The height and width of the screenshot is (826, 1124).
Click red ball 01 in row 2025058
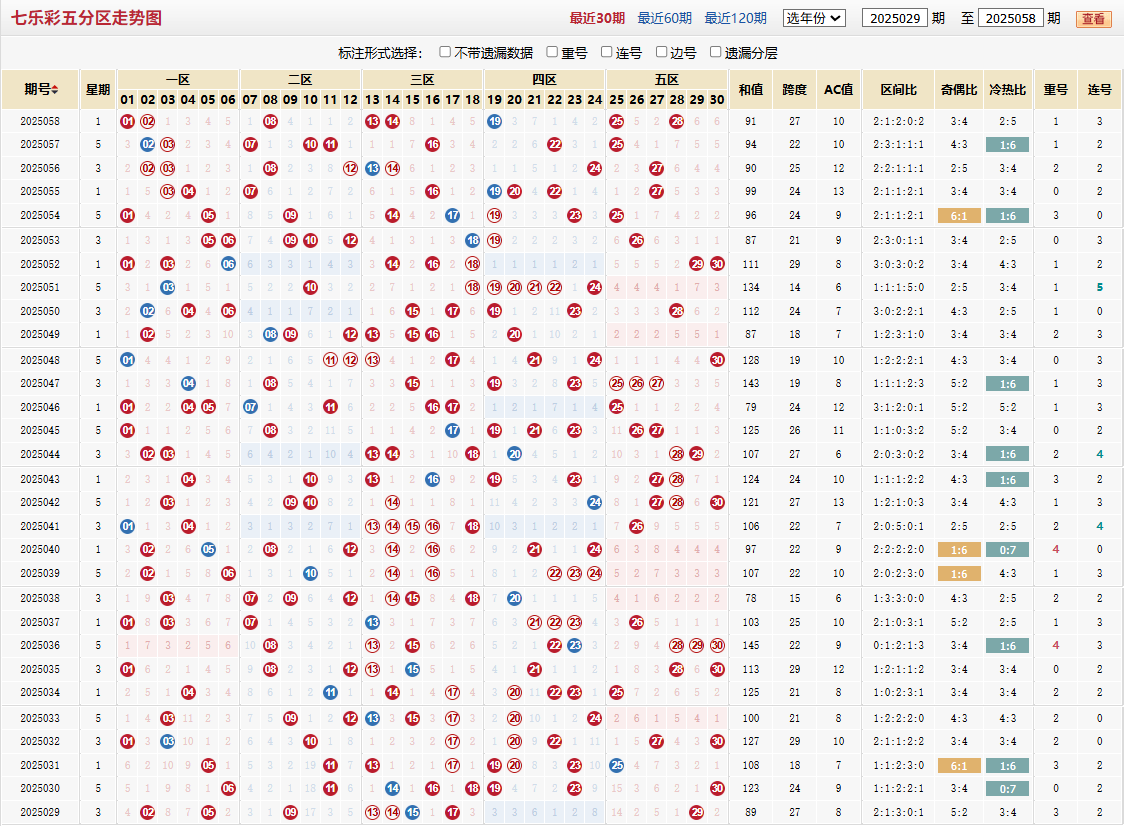pyautogui.click(x=128, y=121)
